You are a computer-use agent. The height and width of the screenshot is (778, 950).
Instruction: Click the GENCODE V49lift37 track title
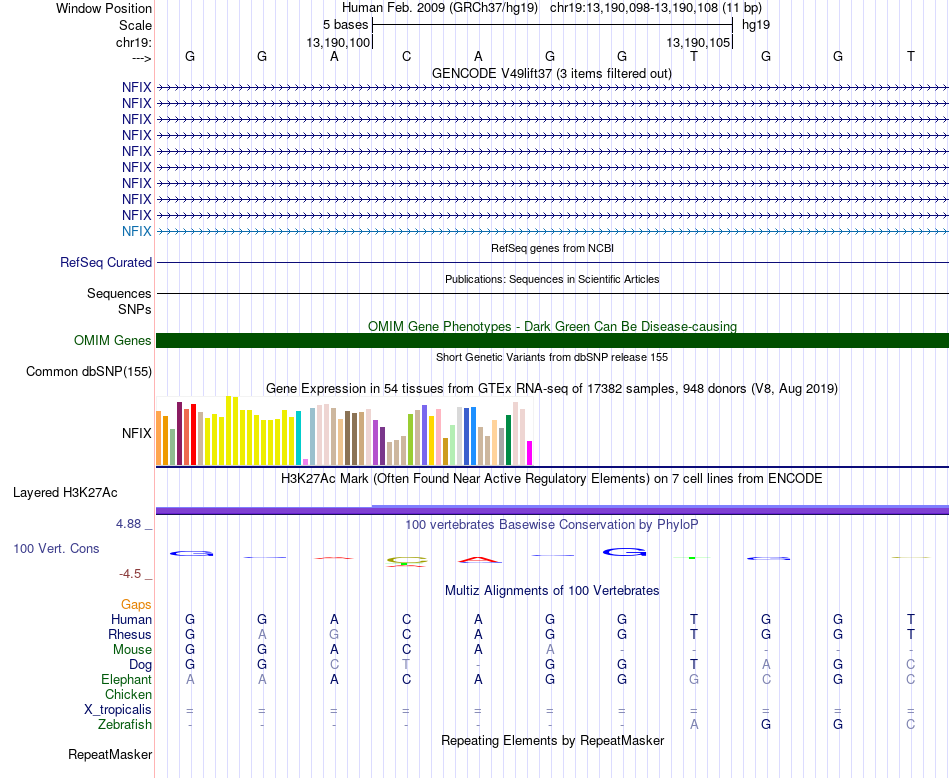(x=551, y=73)
